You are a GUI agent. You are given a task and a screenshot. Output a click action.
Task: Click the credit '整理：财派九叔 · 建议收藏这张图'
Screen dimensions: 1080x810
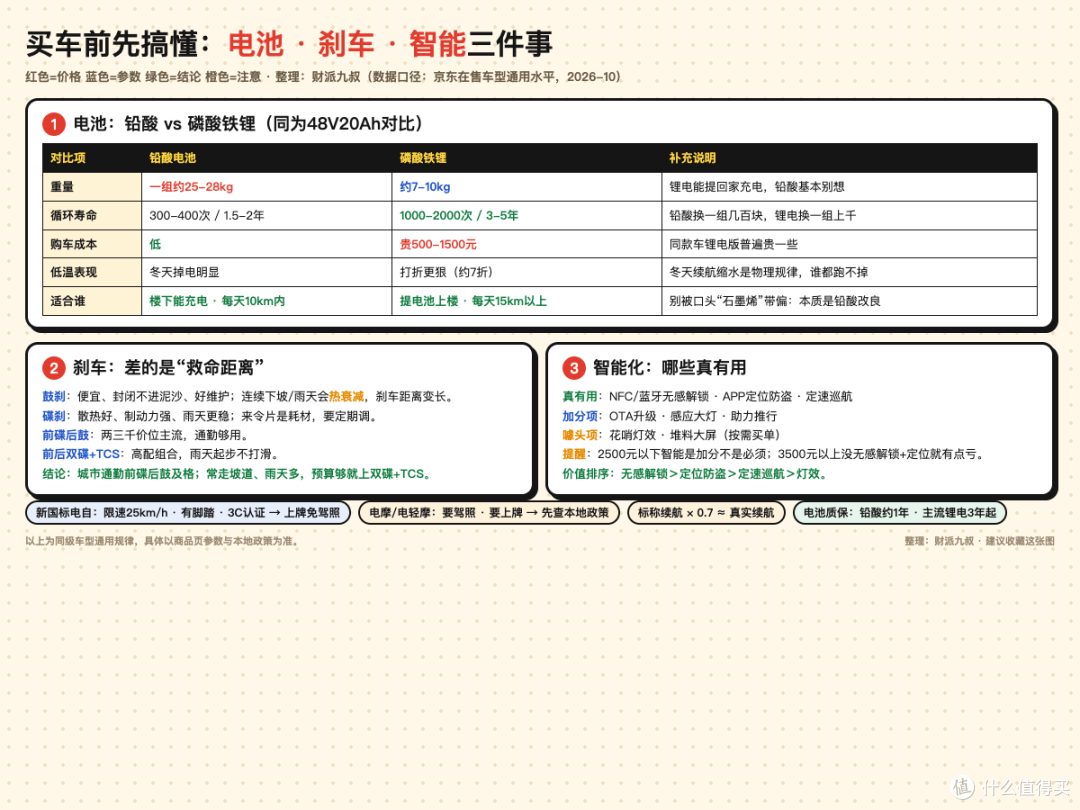click(x=979, y=541)
